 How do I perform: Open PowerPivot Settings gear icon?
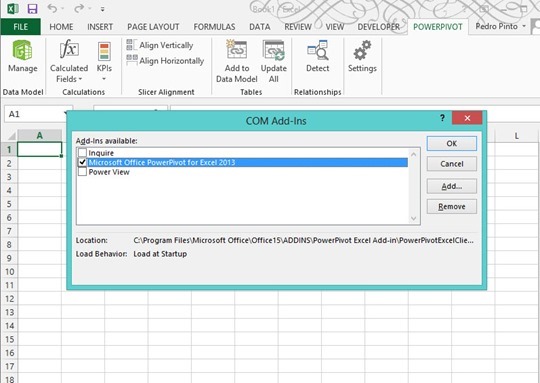tap(362, 56)
